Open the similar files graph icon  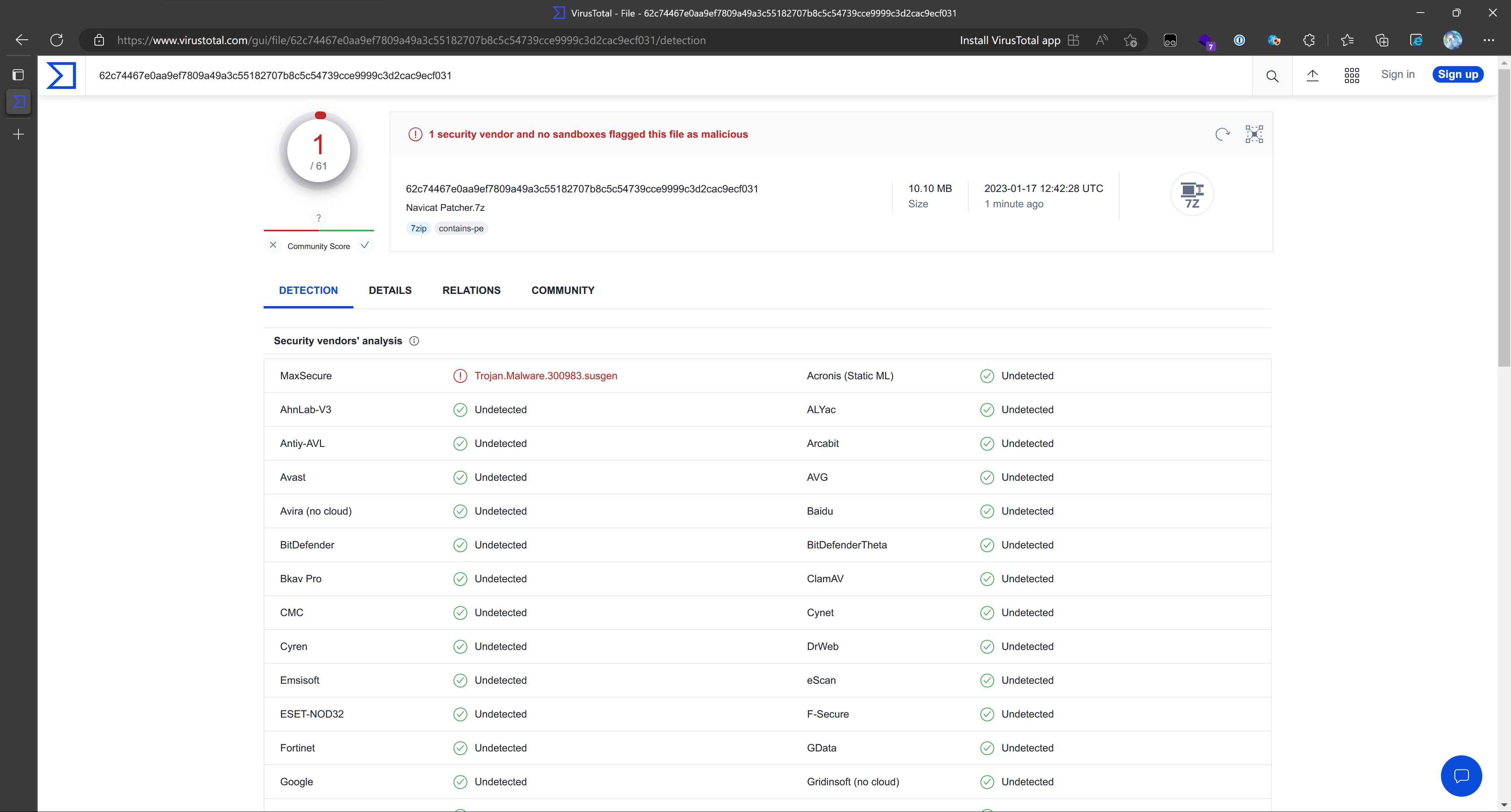click(1254, 134)
